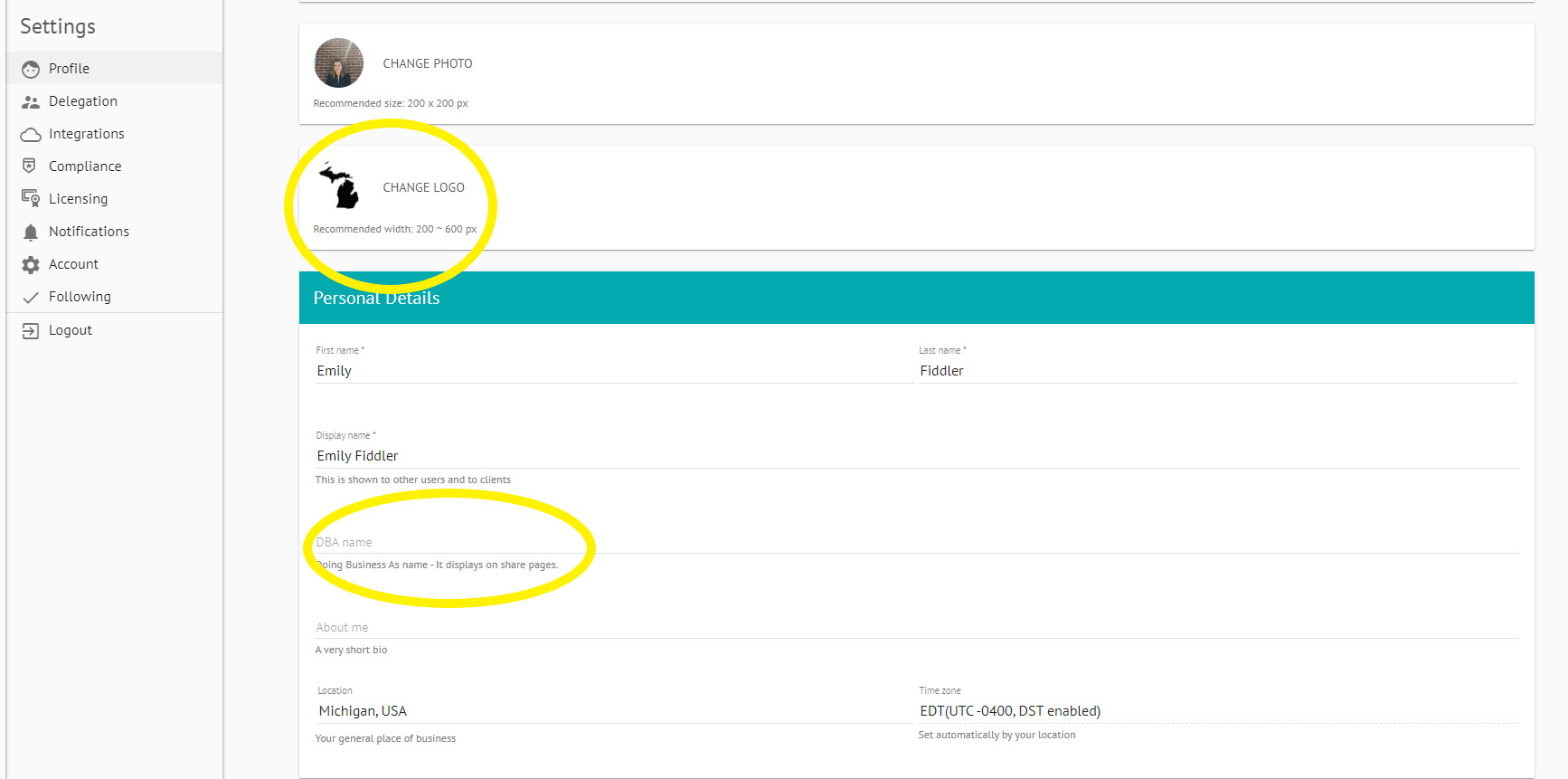Screen dimensions: 1568x779
Task: Select Notifications in the settings sidebar
Action: click(x=114, y=231)
